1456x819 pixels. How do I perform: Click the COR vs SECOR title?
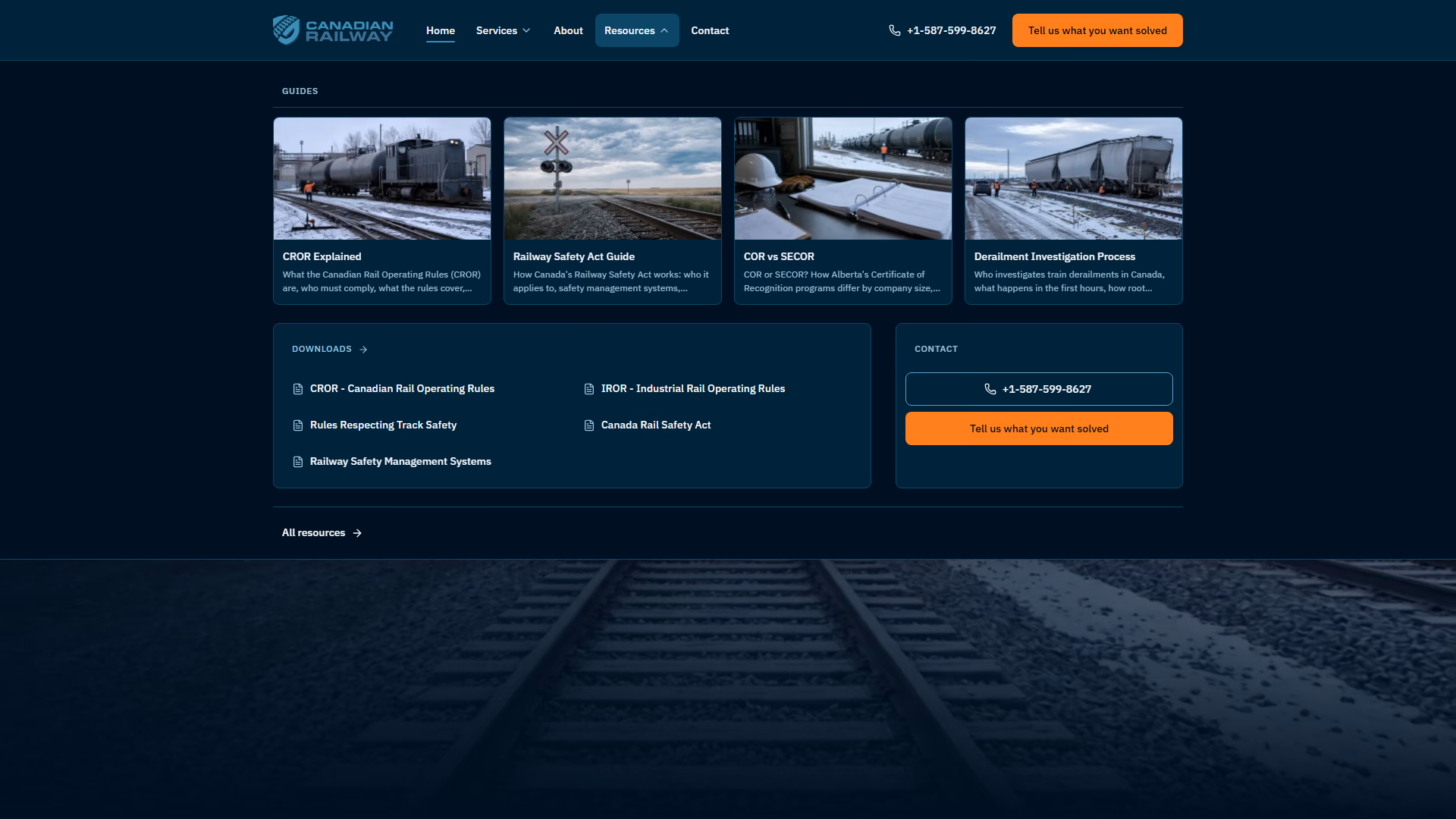[779, 256]
